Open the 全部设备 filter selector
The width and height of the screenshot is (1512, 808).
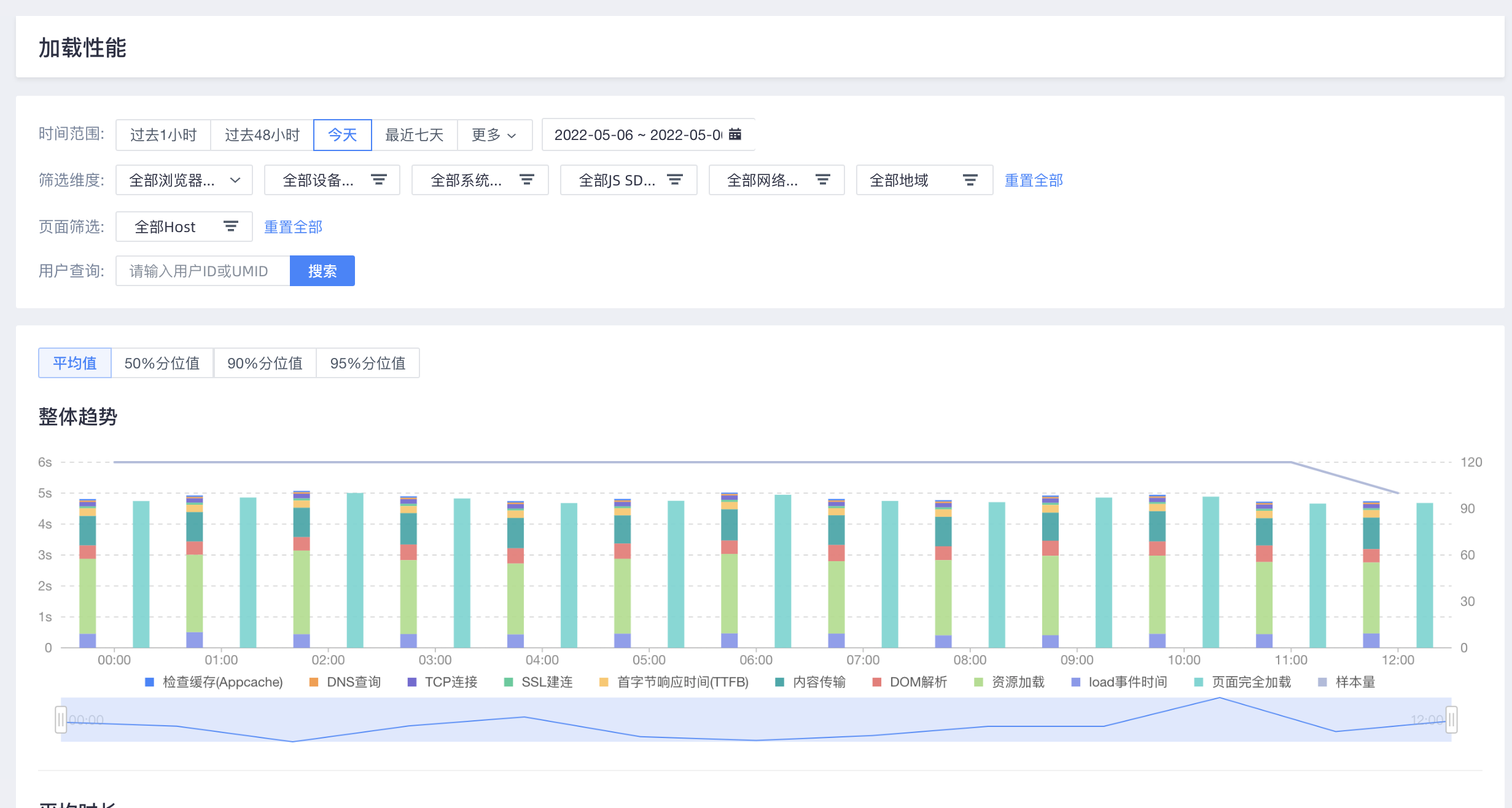pyautogui.click(x=332, y=180)
